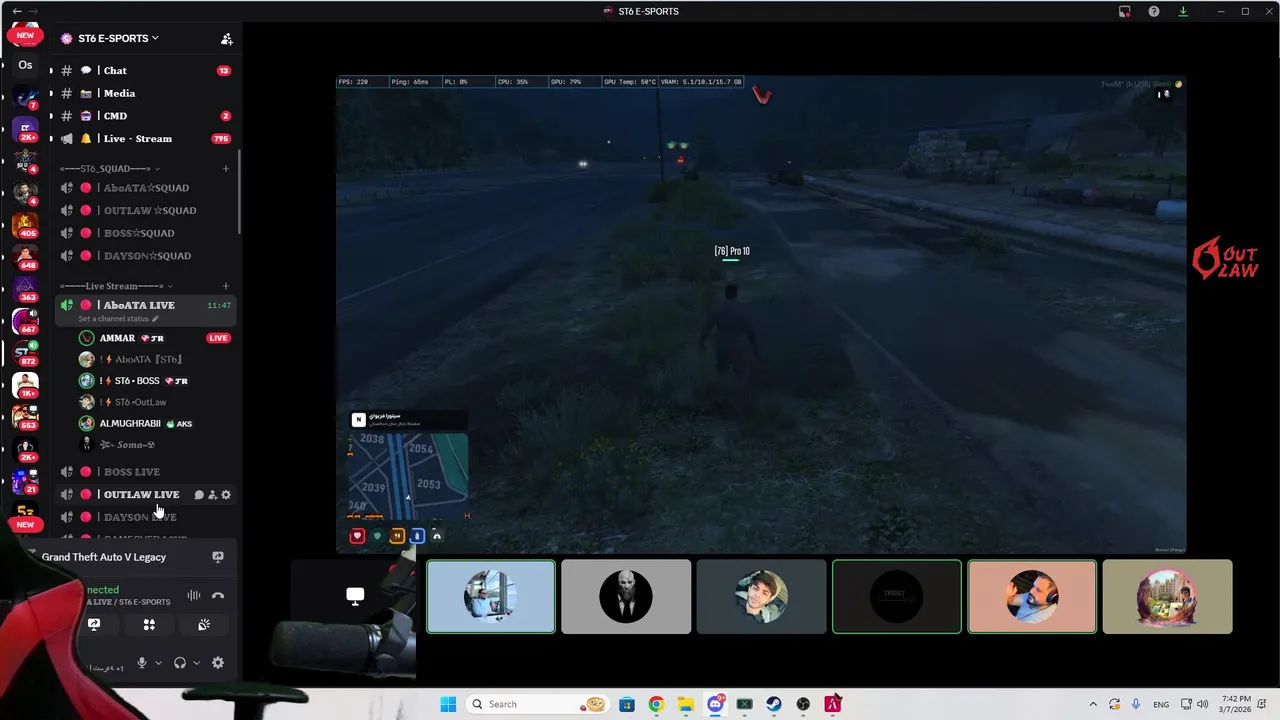Viewport: 1280px width, 720px height.
Task: Click the LIVE badge next to AMMAR
Action: [x=218, y=338]
